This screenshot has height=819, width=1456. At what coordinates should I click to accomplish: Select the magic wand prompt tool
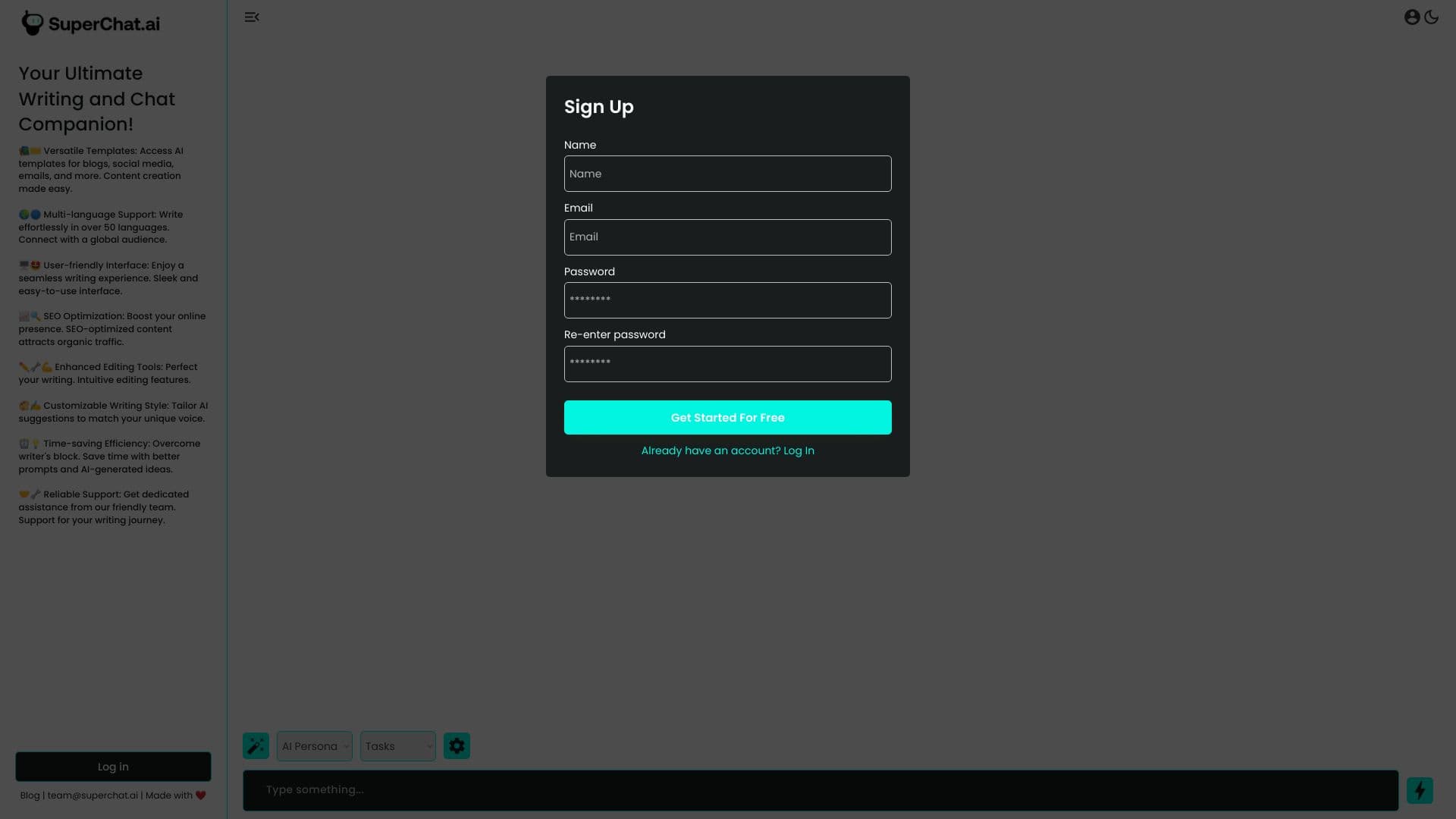point(255,745)
